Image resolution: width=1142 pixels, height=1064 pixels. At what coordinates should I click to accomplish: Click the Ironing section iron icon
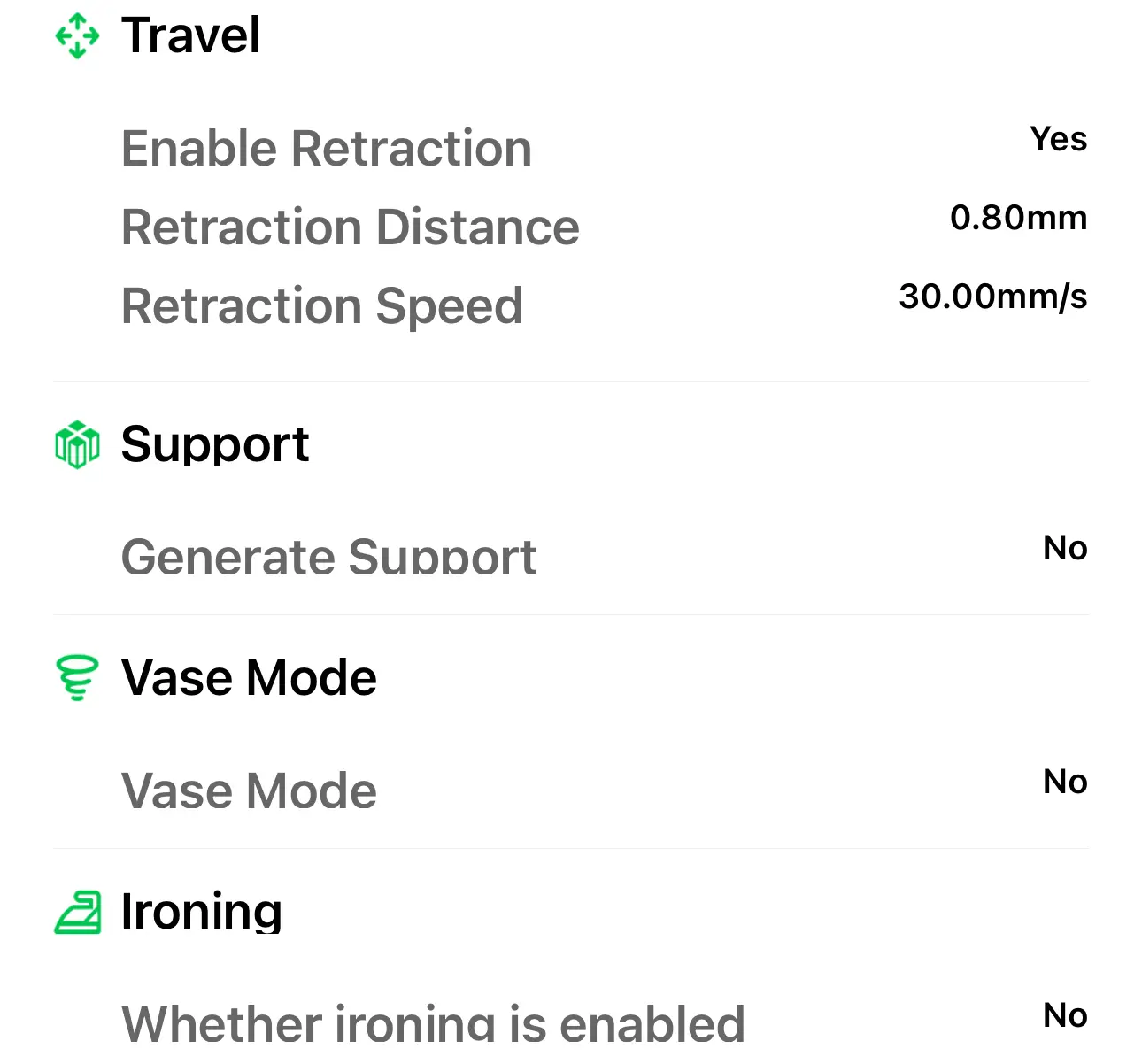[78, 912]
